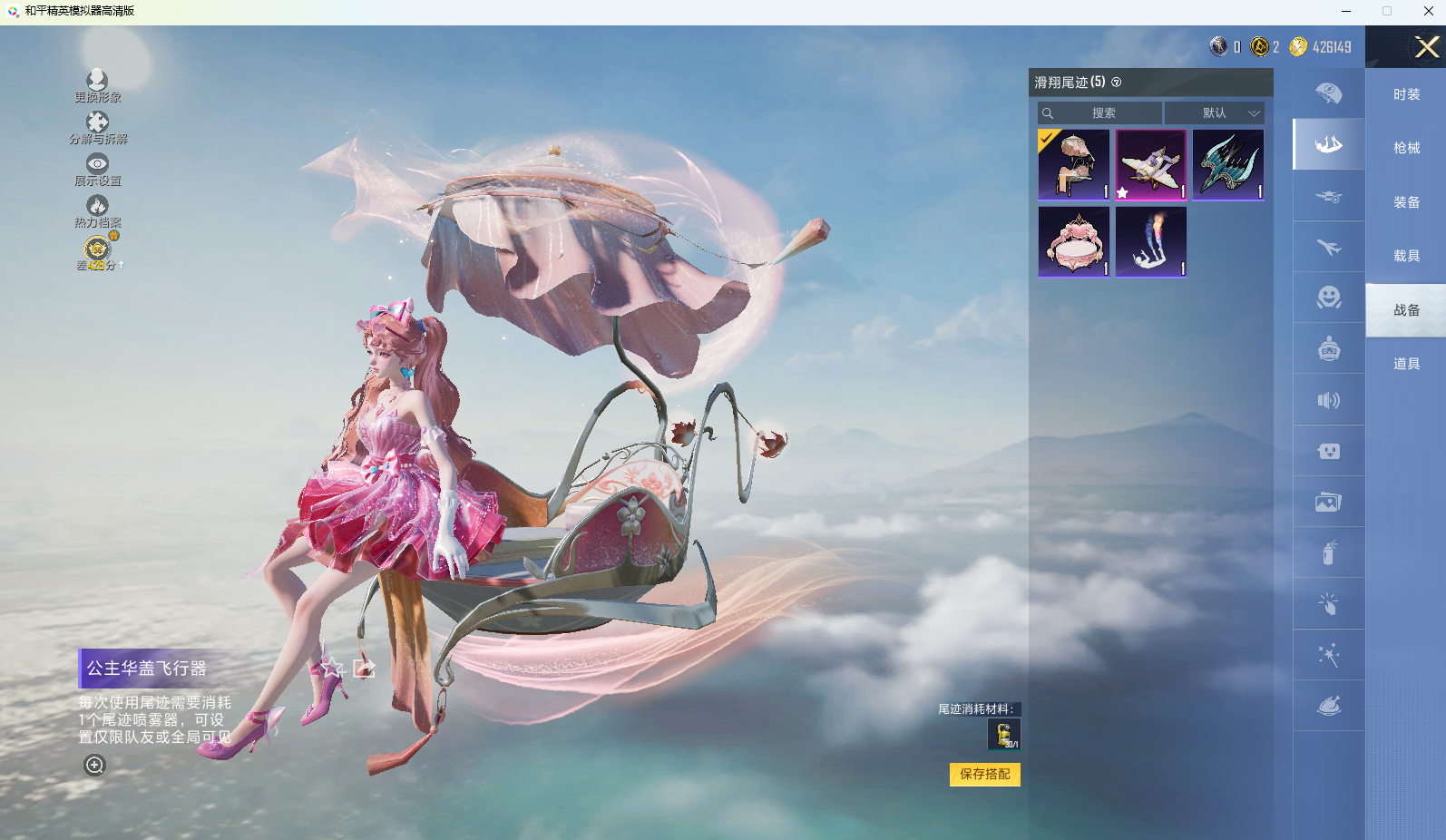Click the gold badge currency showing 2
The image size is (1446, 840).
coord(1260,46)
